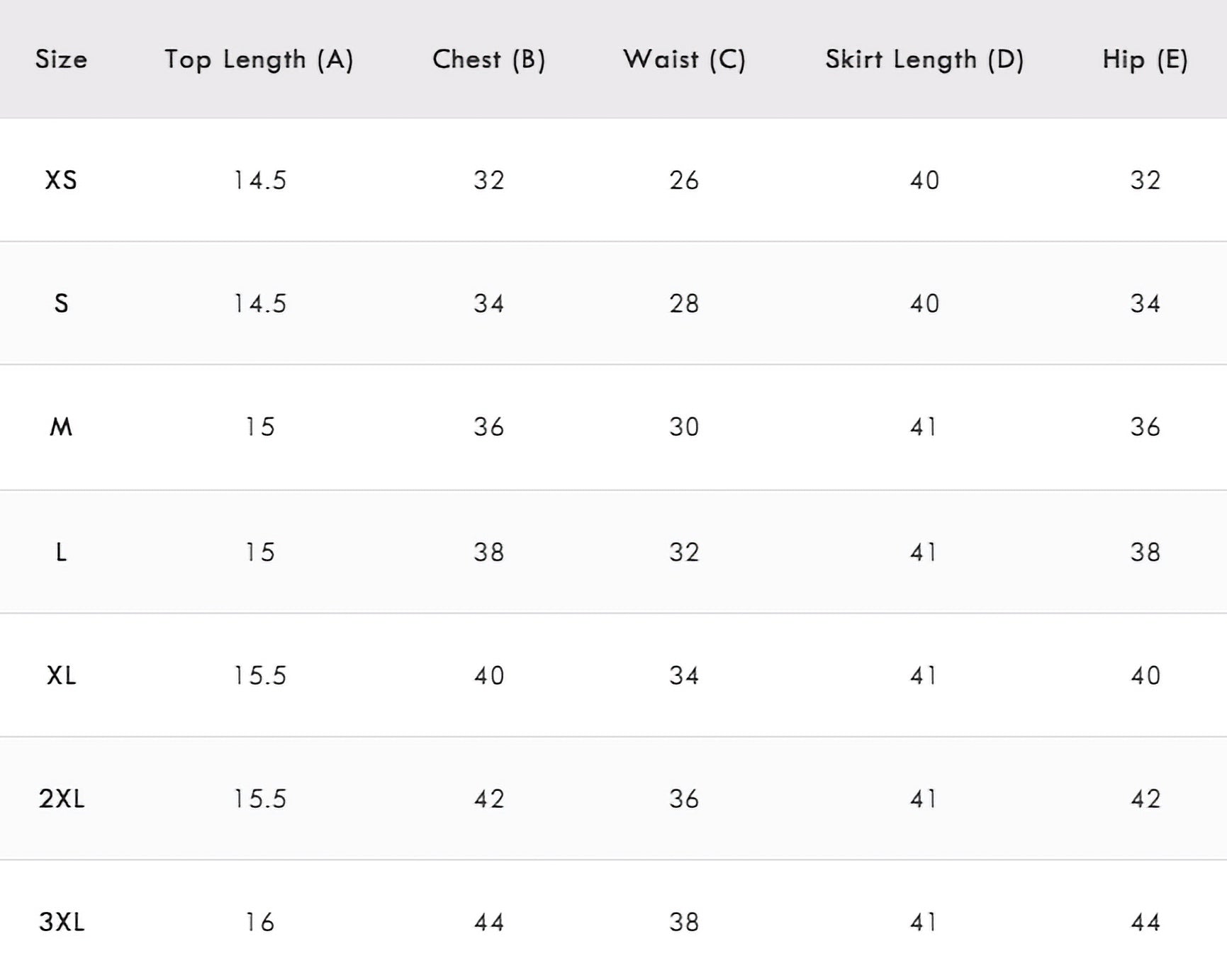This screenshot has height=980, width=1227.
Task: Click the 2XL size row label
Action: pos(62,799)
